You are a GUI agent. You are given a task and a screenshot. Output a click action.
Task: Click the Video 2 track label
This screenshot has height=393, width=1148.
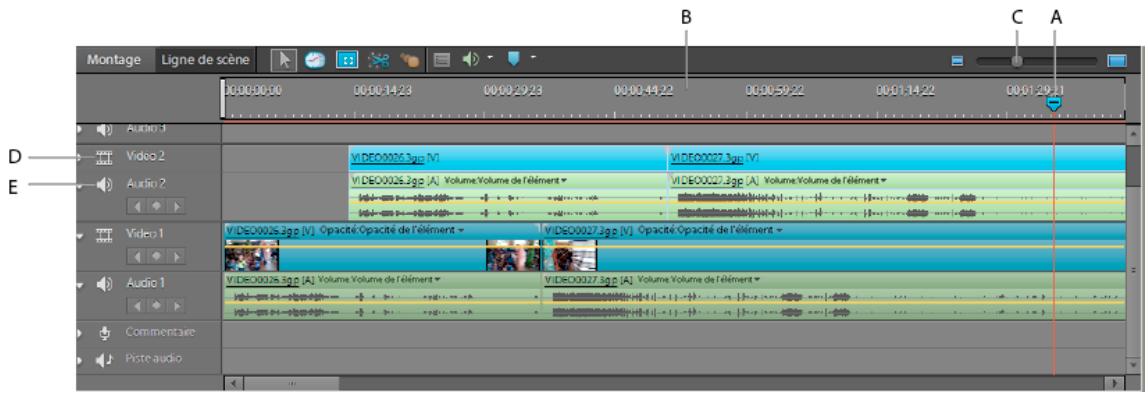[x=145, y=156]
